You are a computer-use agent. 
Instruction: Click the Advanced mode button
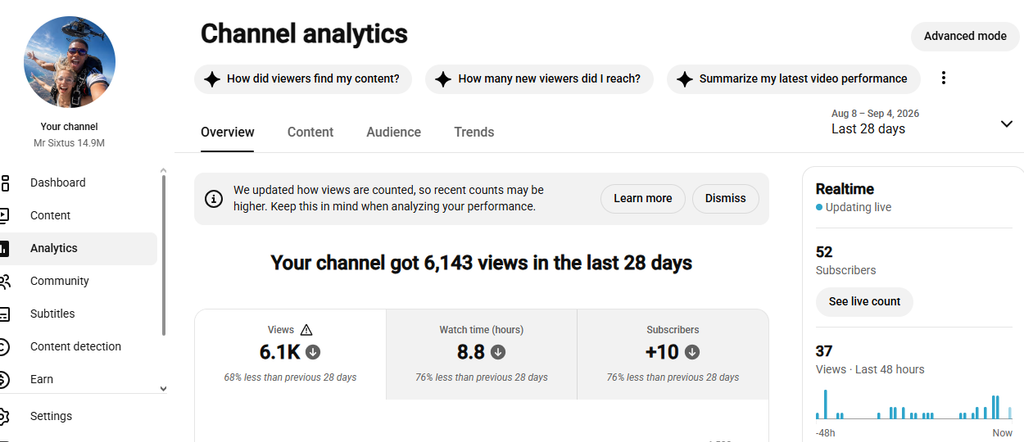[x=965, y=36]
